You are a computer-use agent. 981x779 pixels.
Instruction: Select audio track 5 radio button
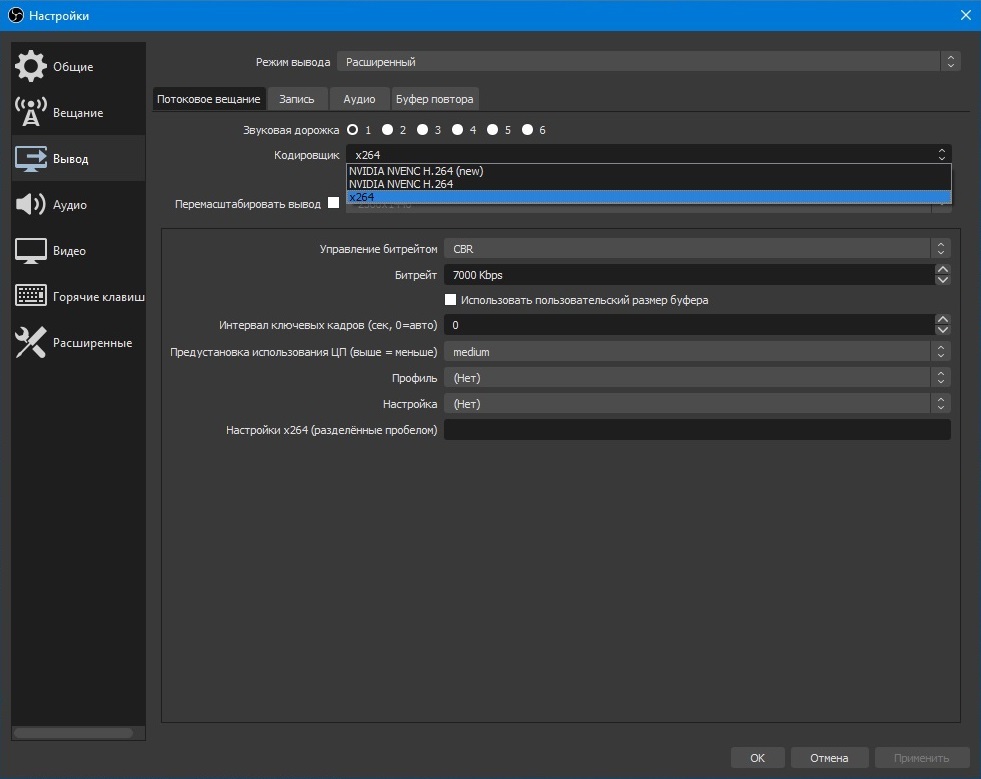point(493,130)
